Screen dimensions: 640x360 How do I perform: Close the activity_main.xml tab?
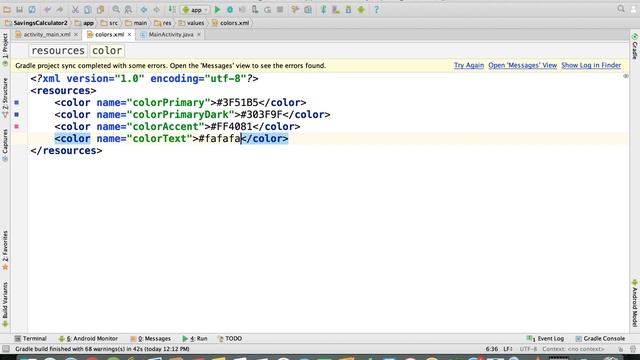(76, 35)
